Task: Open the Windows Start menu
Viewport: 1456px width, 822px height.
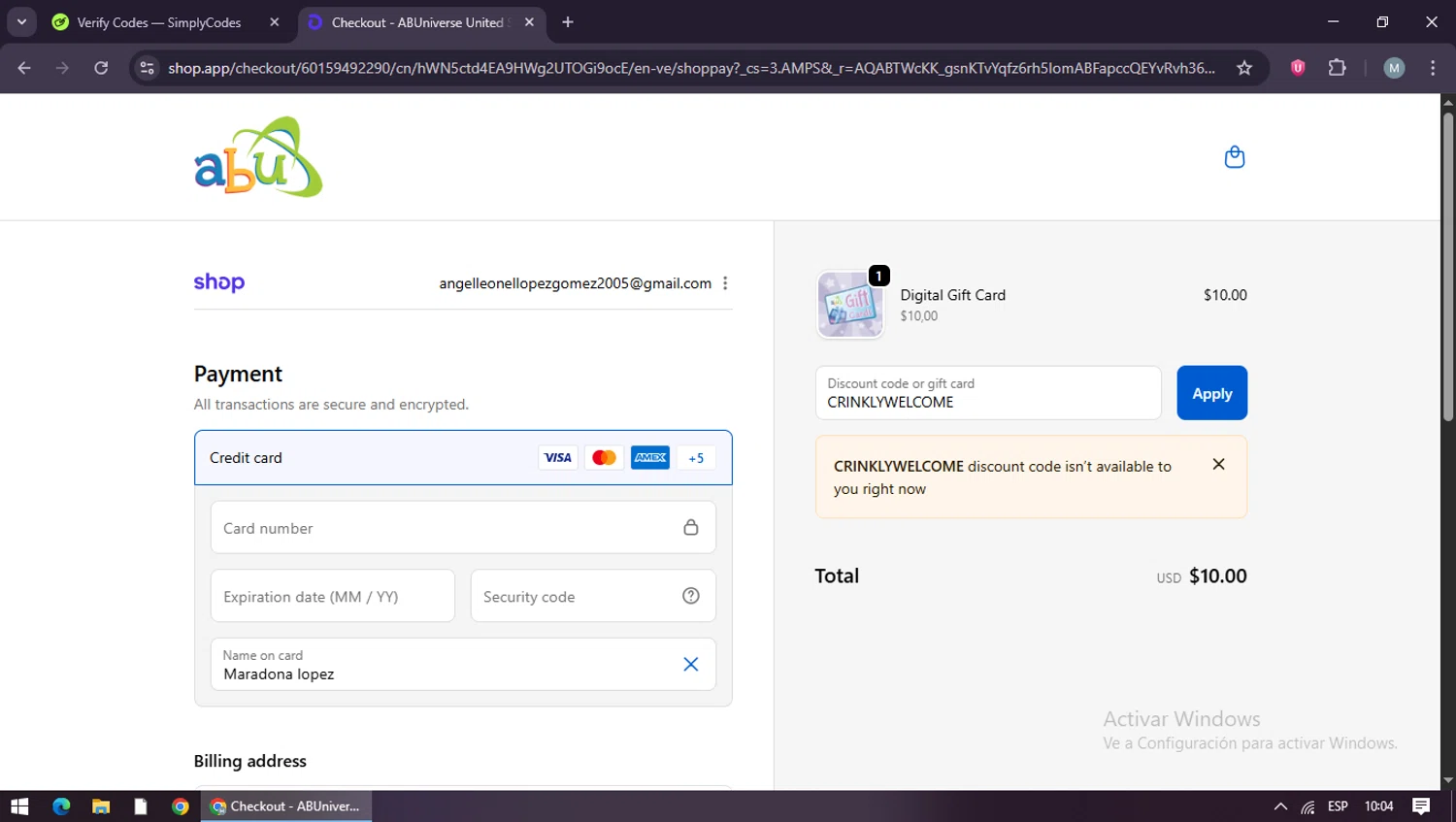Action: point(19,806)
